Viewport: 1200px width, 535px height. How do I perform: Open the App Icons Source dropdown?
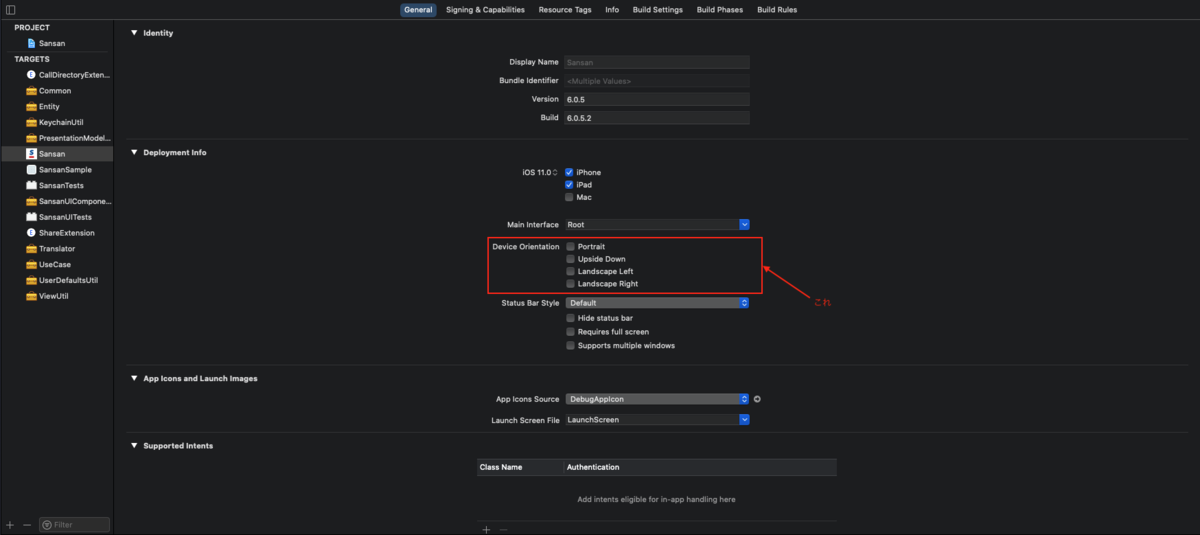coord(657,399)
